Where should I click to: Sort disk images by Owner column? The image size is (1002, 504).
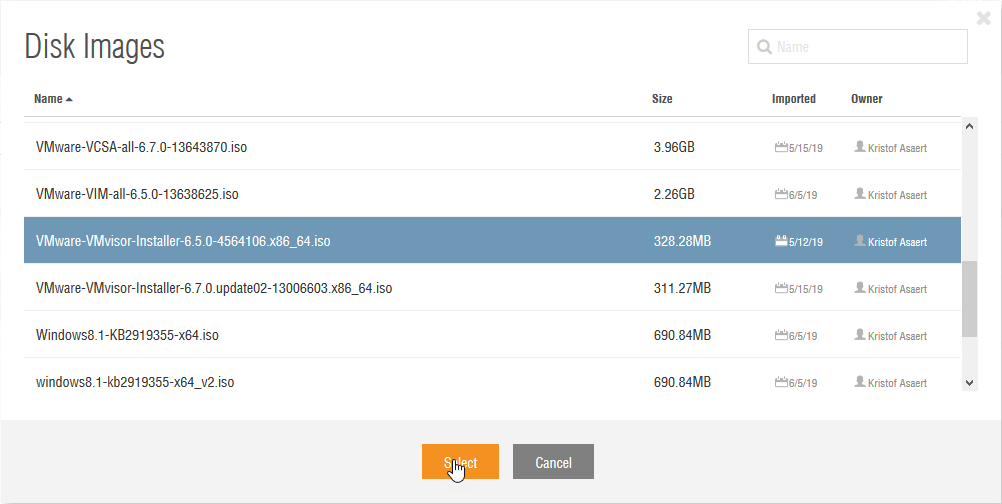tap(866, 99)
